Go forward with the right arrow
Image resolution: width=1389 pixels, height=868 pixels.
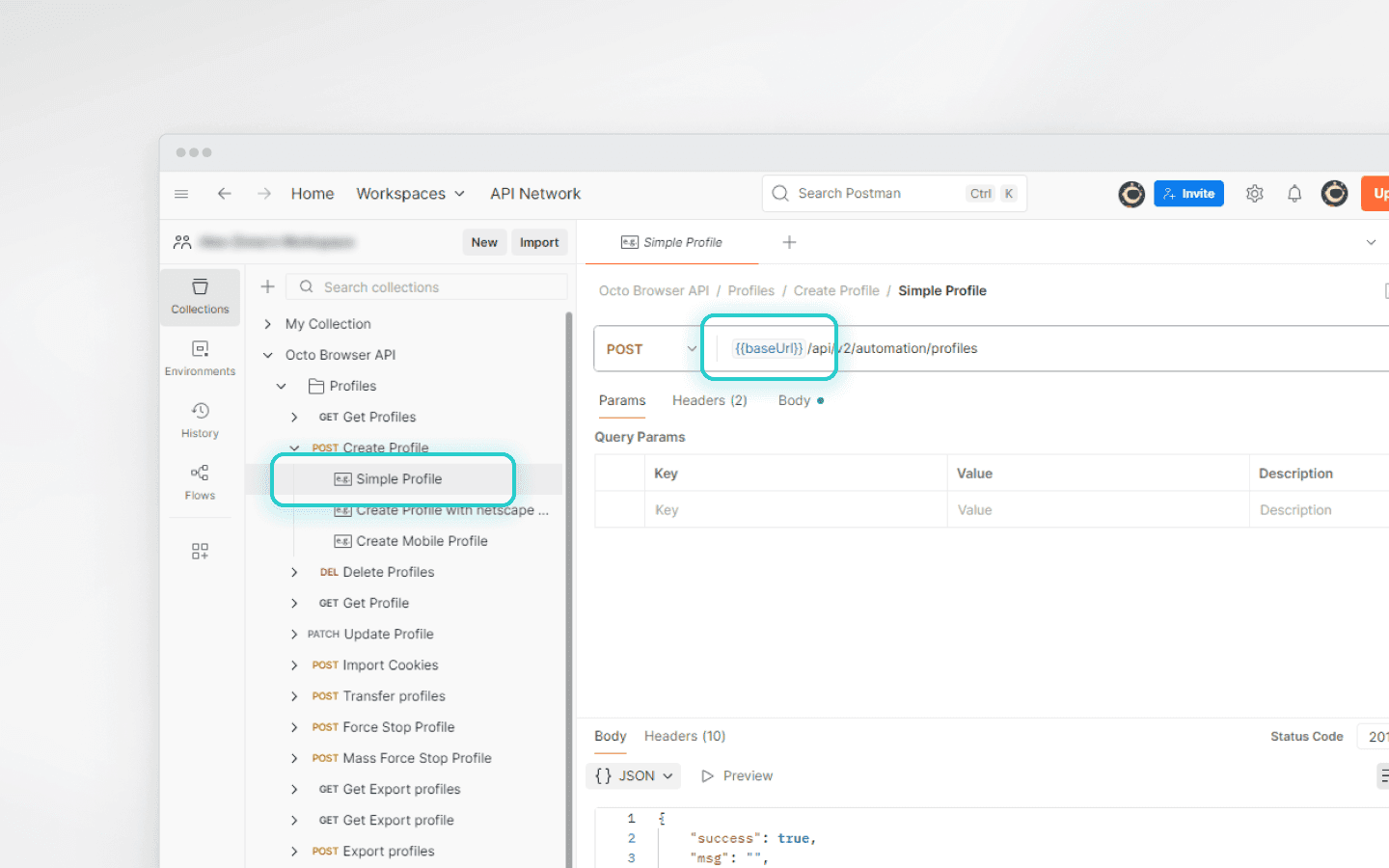click(x=264, y=194)
